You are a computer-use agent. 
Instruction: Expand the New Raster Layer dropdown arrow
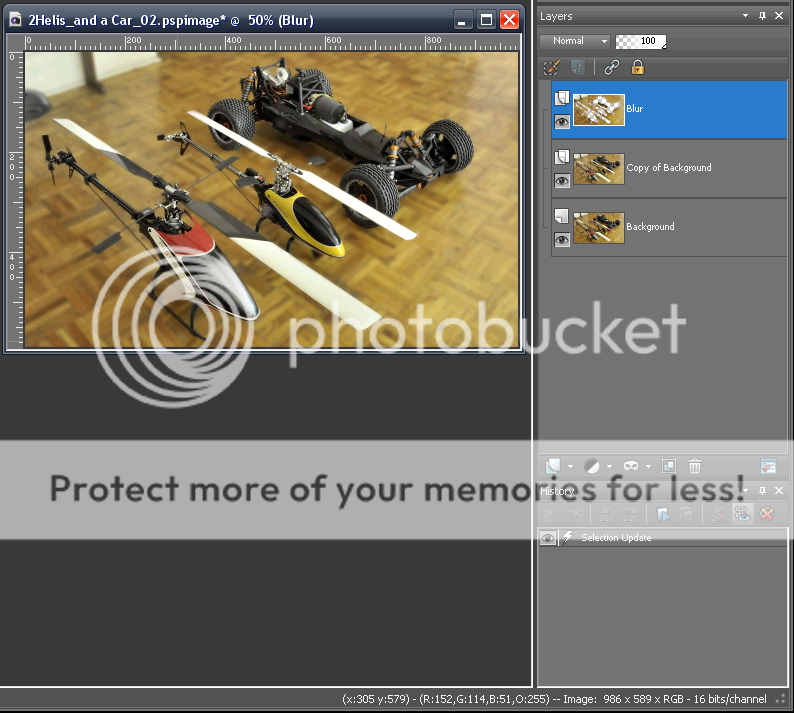(x=570, y=466)
